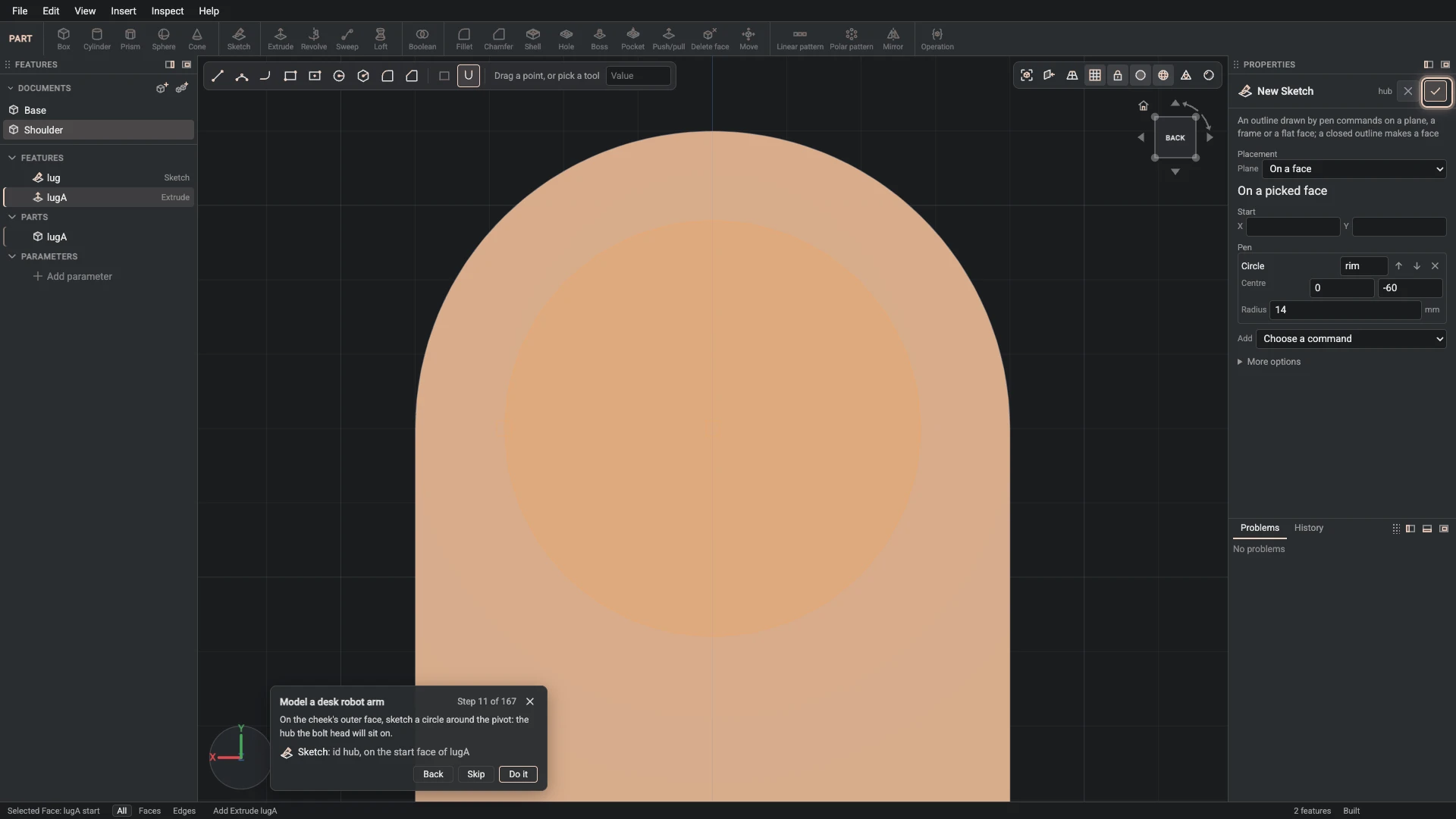Switch to the History tab
Viewport: 1456px width, 819px height.
(1309, 528)
